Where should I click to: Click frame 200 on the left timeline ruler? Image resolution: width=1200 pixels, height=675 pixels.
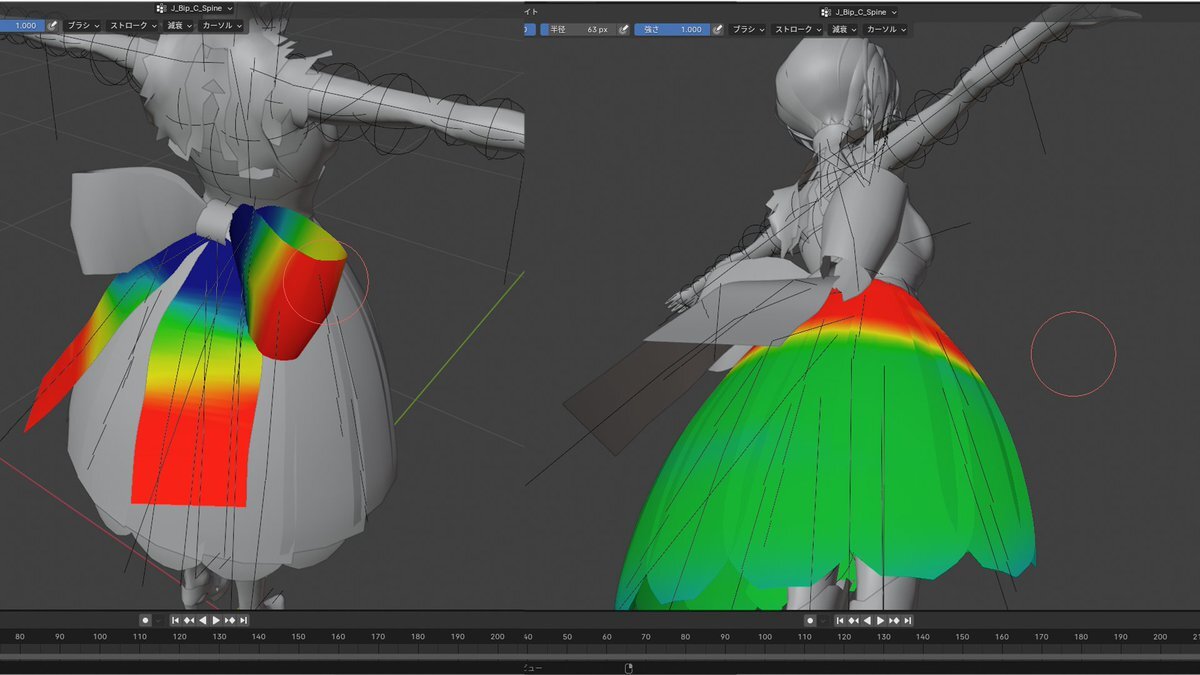pyautogui.click(x=497, y=637)
